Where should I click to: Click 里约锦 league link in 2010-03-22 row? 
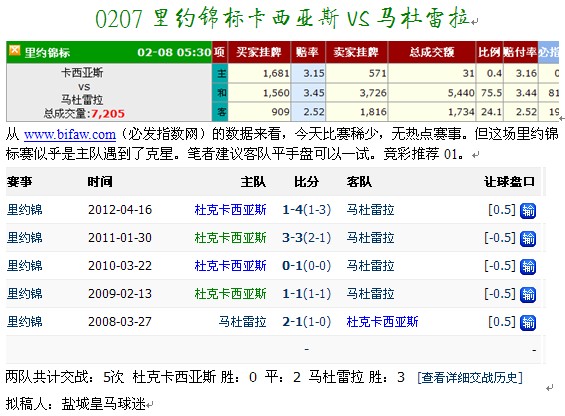point(25,266)
